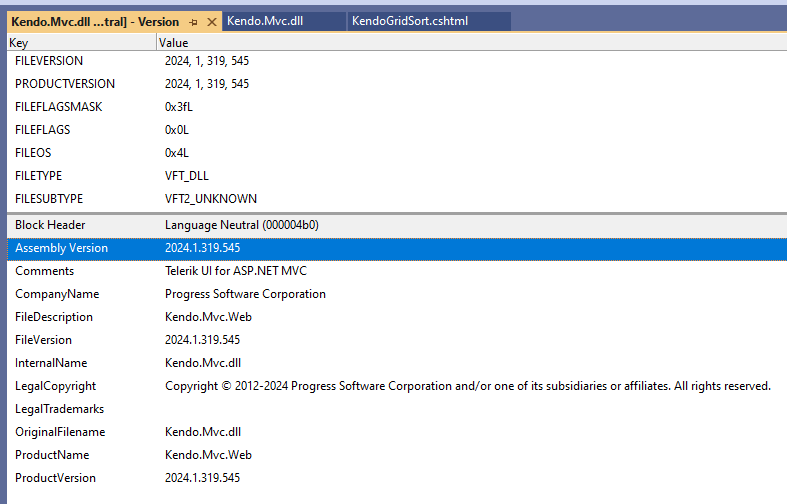This screenshot has width=787, height=504.
Task: Select the FILEOS key
Action: (x=33, y=153)
